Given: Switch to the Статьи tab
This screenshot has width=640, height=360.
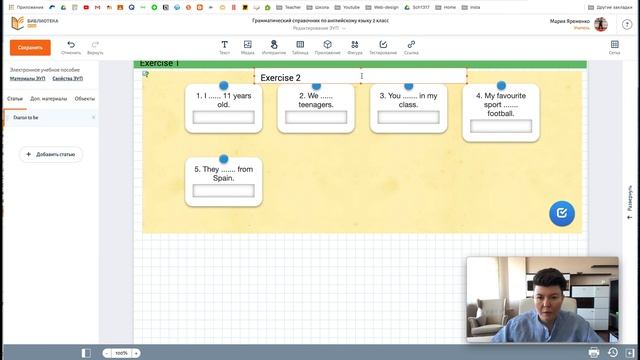Looking at the screenshot, I should coord(15,99).
